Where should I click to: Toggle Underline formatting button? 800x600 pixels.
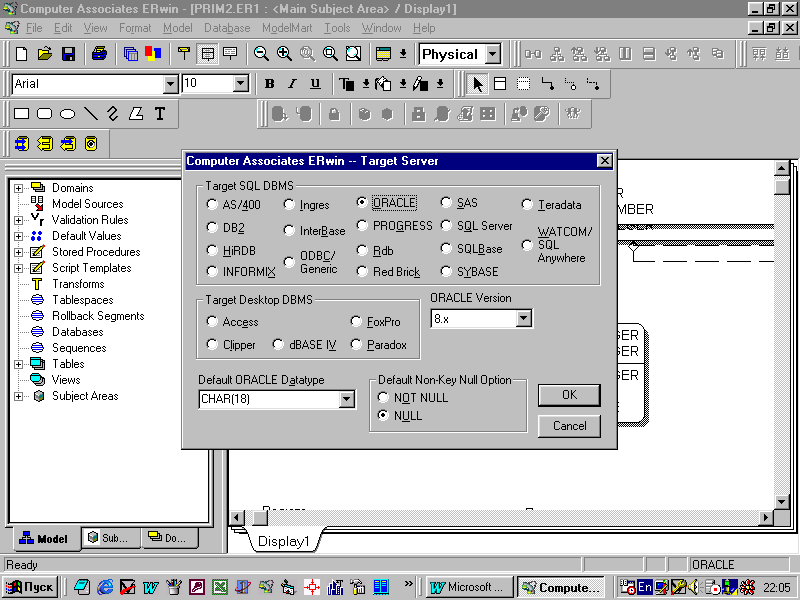315,84
